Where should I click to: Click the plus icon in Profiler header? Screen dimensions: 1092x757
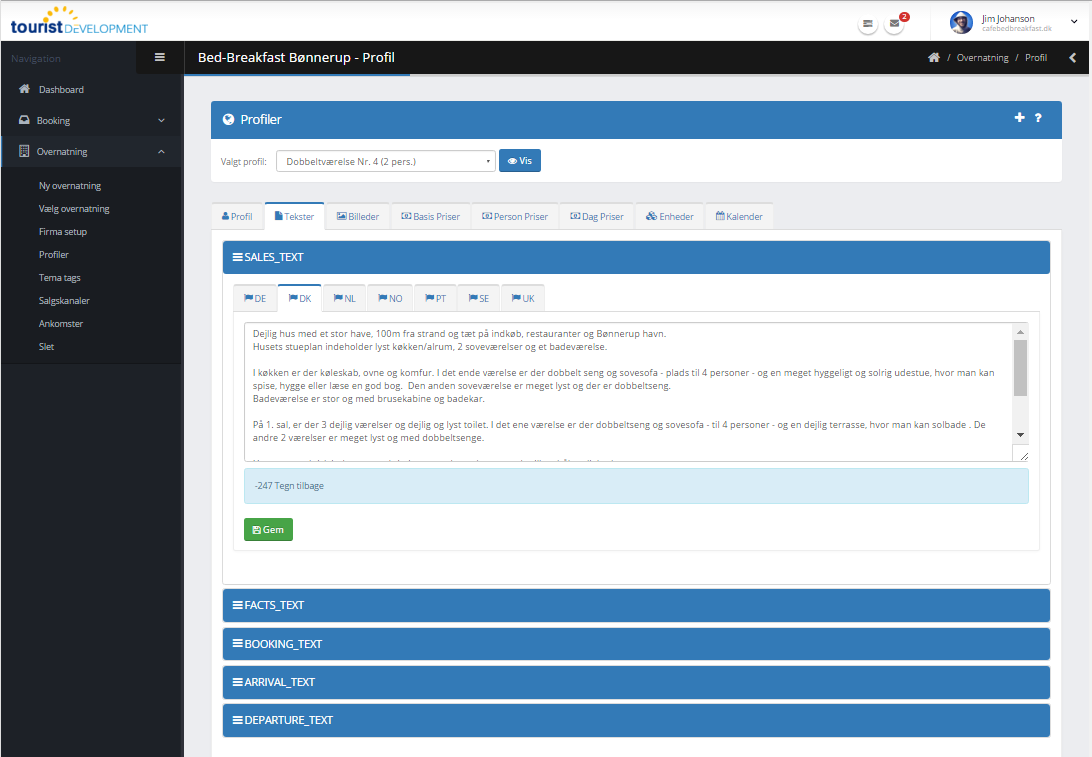(1020, 118)
